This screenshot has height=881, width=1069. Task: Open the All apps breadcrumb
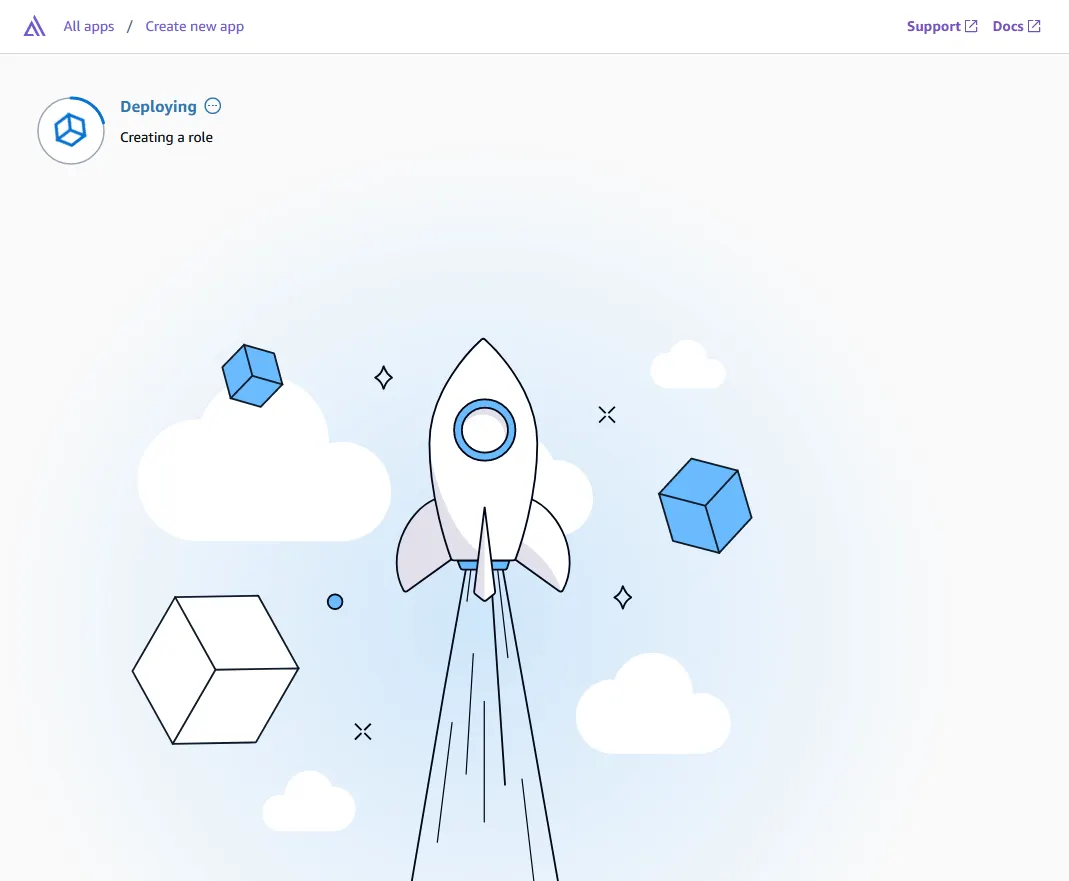click(x=89, y=27)
